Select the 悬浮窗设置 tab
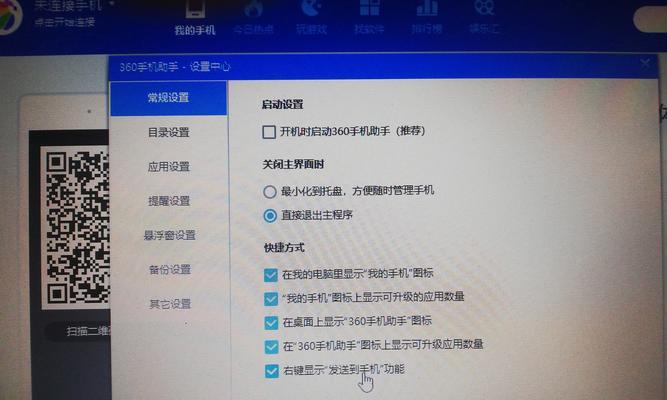 pyautogui.click(x=169, y=235)
